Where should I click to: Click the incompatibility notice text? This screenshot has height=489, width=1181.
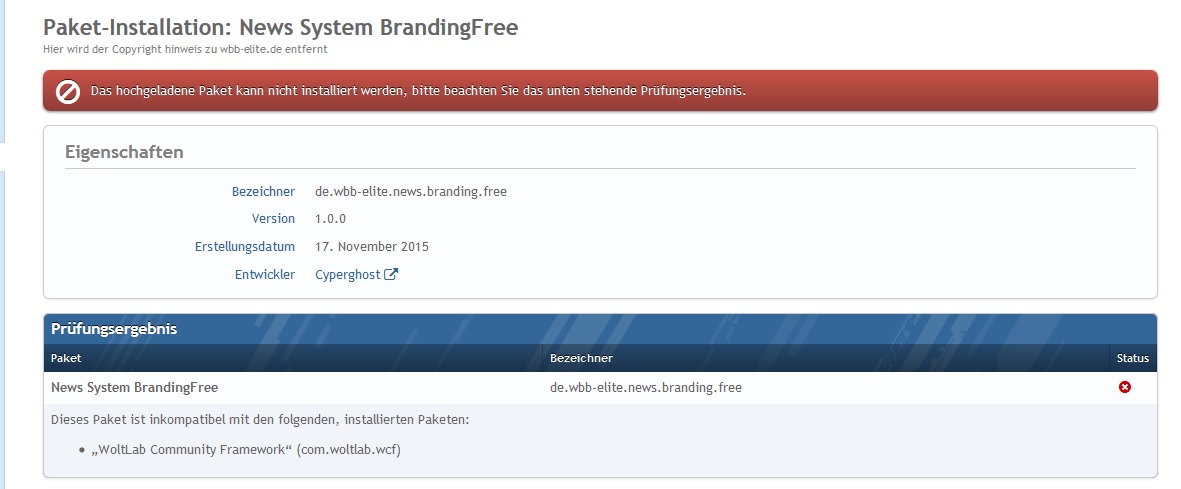[260, 419]
